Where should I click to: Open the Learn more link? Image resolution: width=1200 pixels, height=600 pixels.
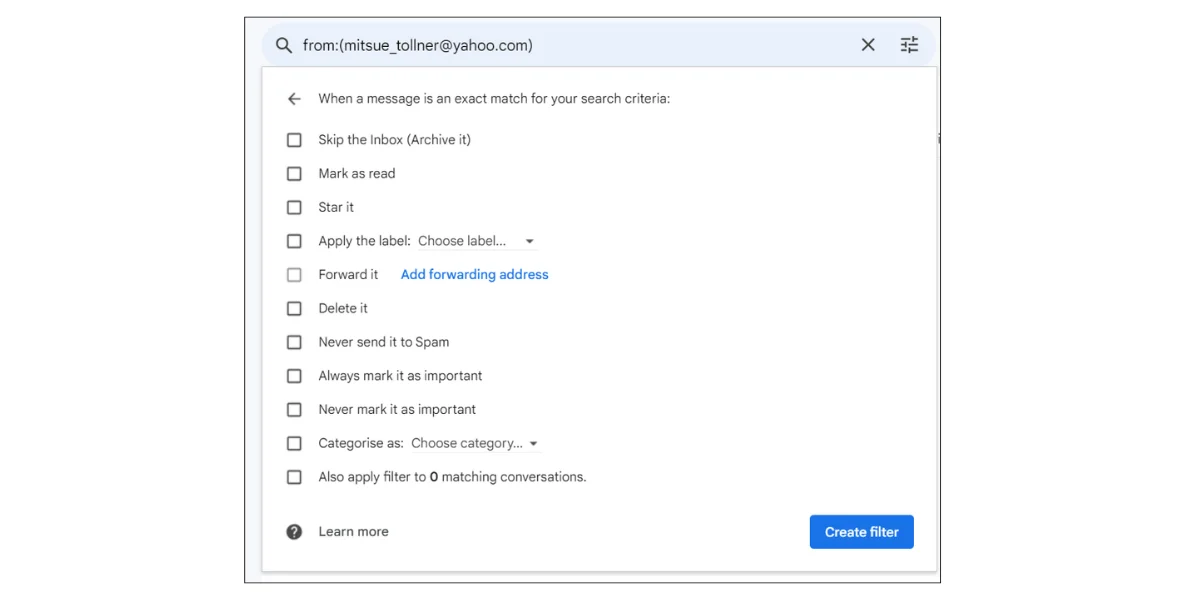[x=354, y=532]
